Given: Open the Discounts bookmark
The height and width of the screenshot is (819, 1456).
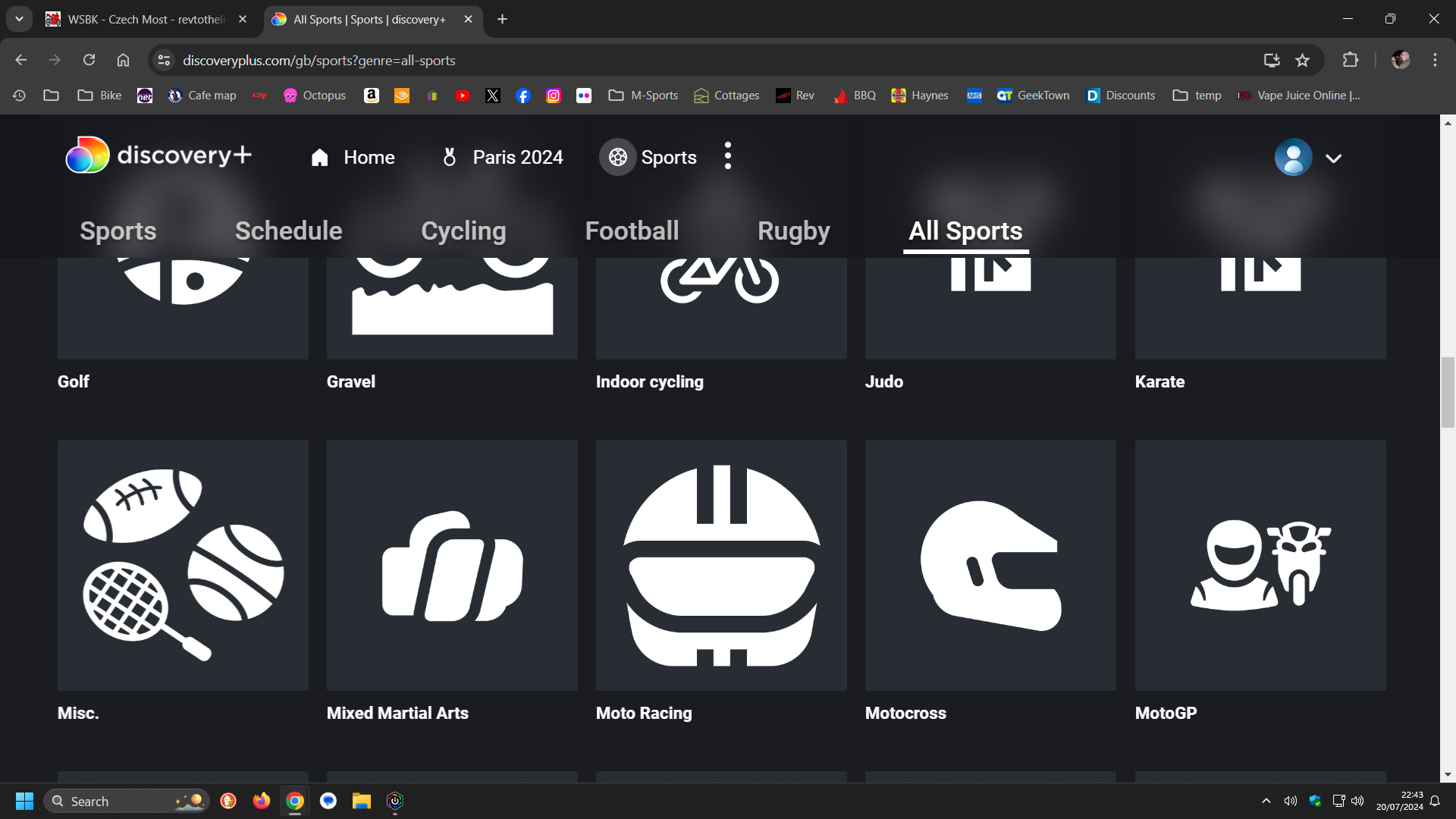Looking at the screenshot, I should coord(1121,96).
